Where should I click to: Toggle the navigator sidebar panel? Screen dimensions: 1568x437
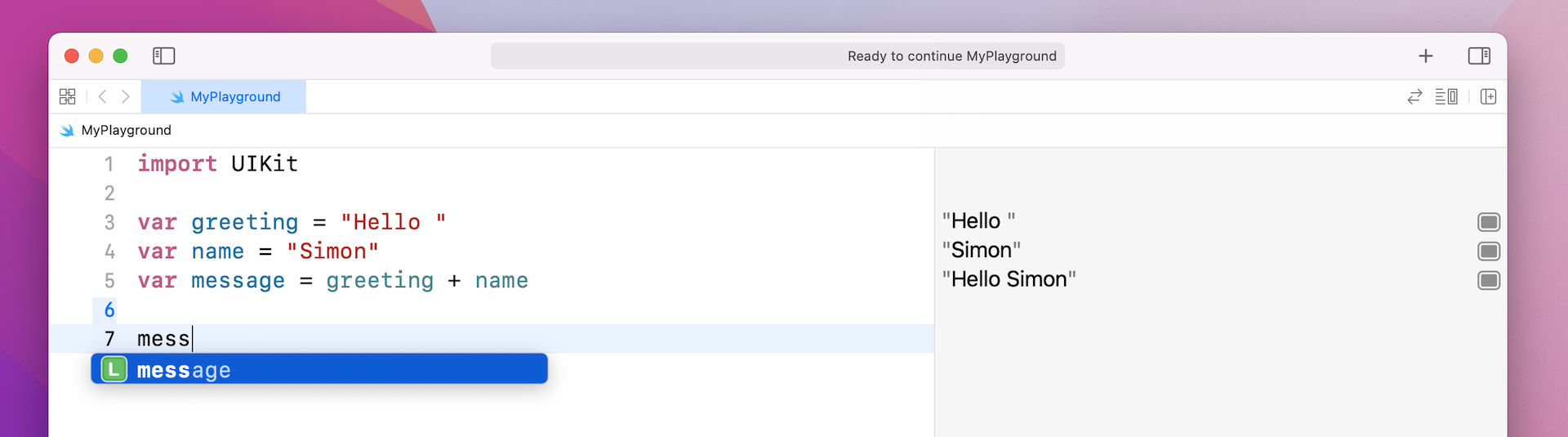coord(163,56)
